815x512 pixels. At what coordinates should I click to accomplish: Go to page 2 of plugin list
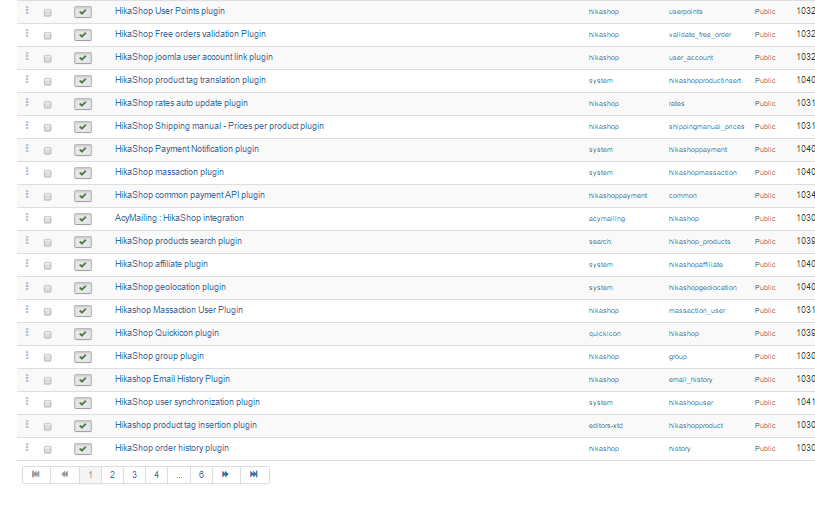click(x=112, y=475)
